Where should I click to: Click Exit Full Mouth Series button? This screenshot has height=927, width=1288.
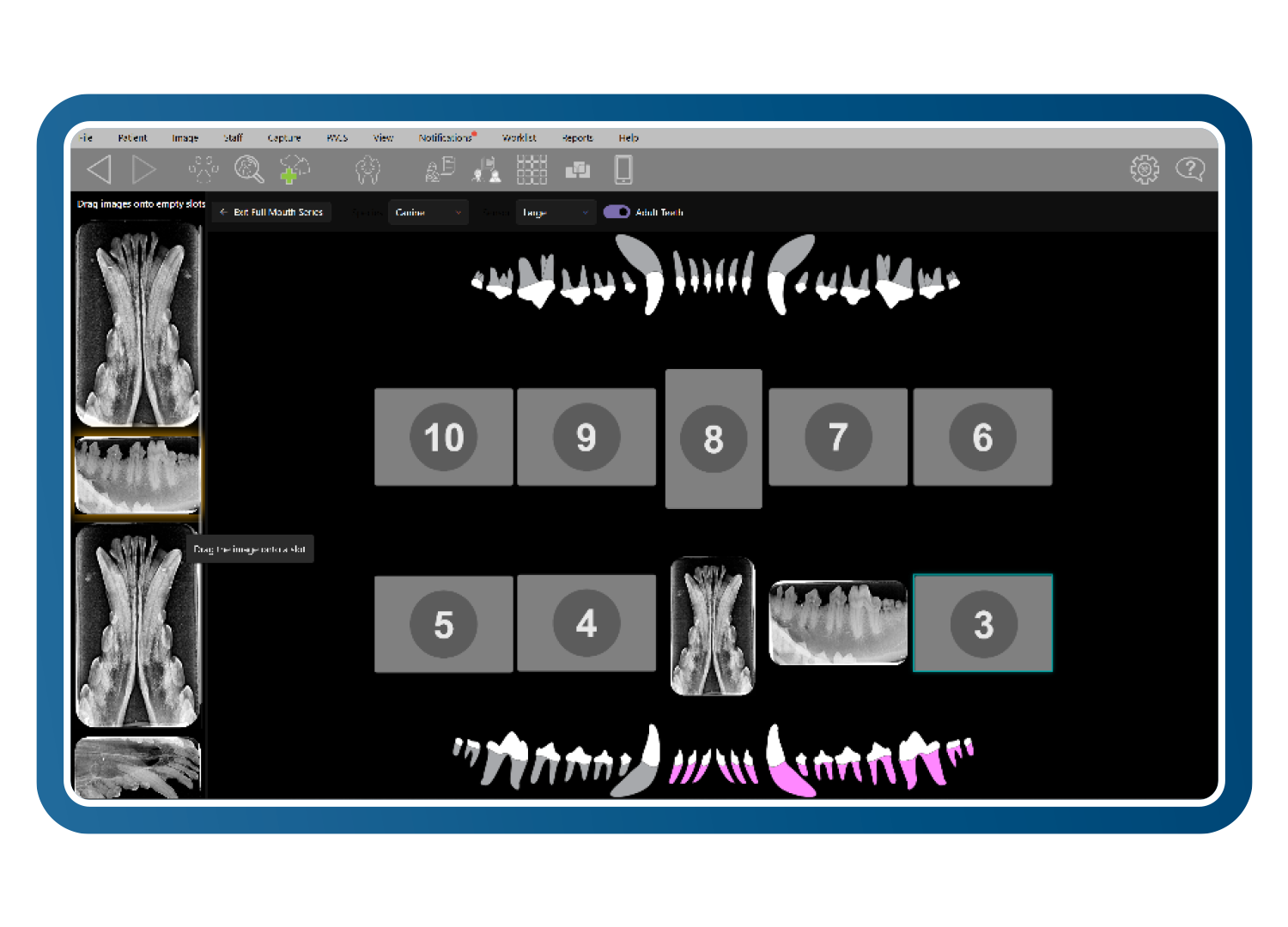click(x=272, y=212)
